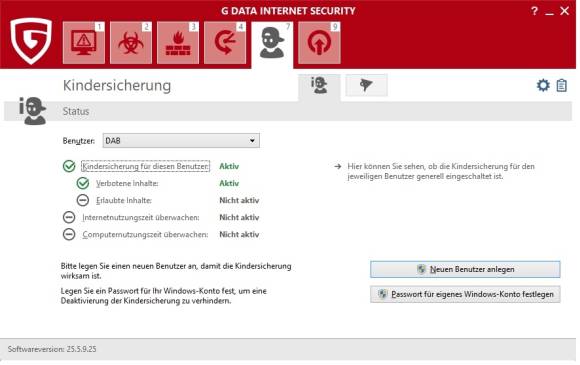This screenshot has height=365, width=580.
Task: Open the help question mark
Action: pos(534,11)
